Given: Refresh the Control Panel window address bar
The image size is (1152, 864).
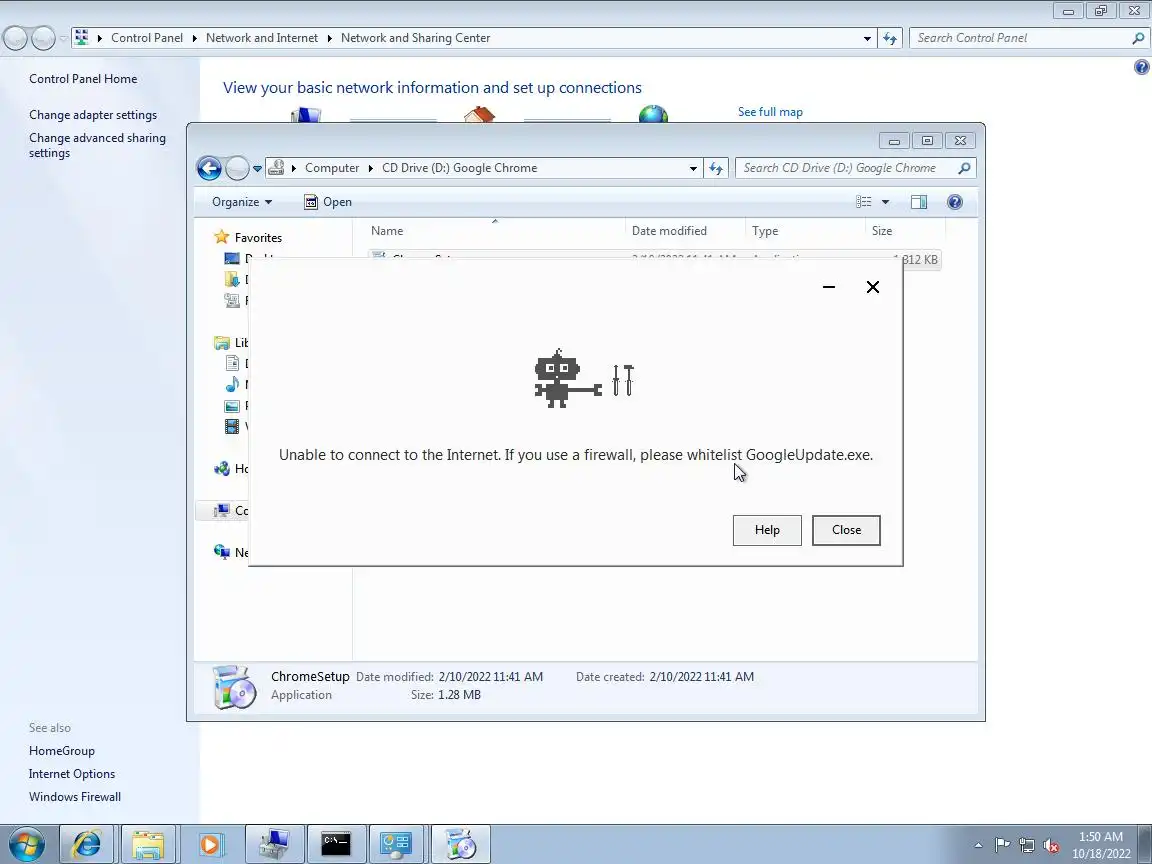Looking at the screenshot, I should tap(890, 38).
